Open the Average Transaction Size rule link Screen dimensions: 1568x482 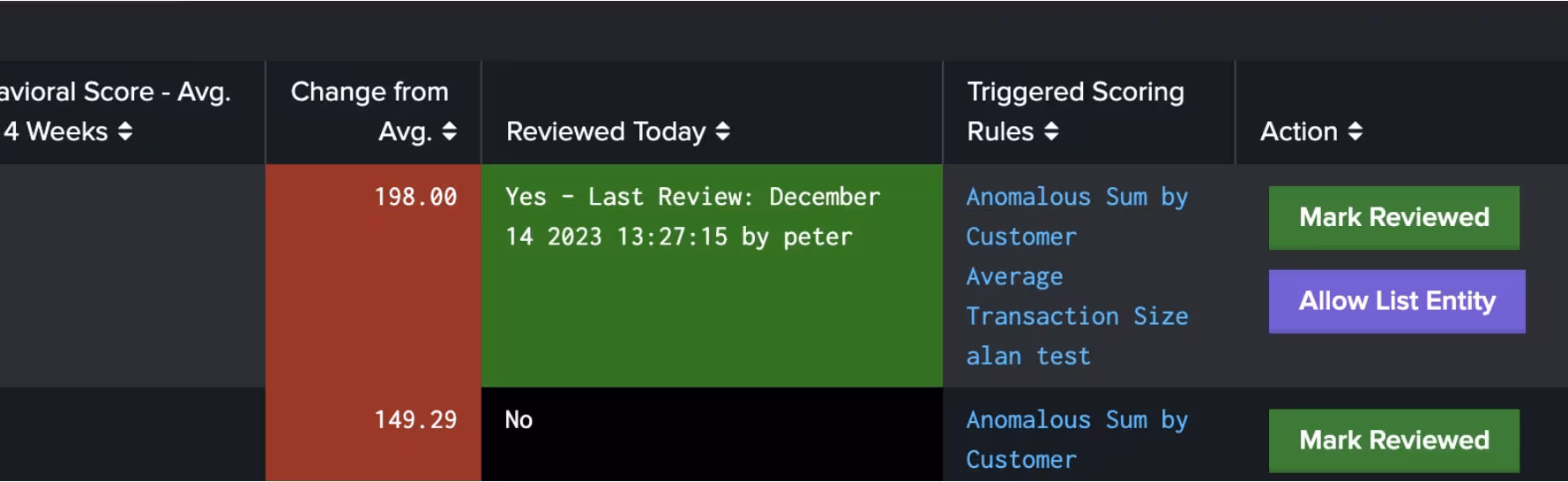[x=1076, y=297]
